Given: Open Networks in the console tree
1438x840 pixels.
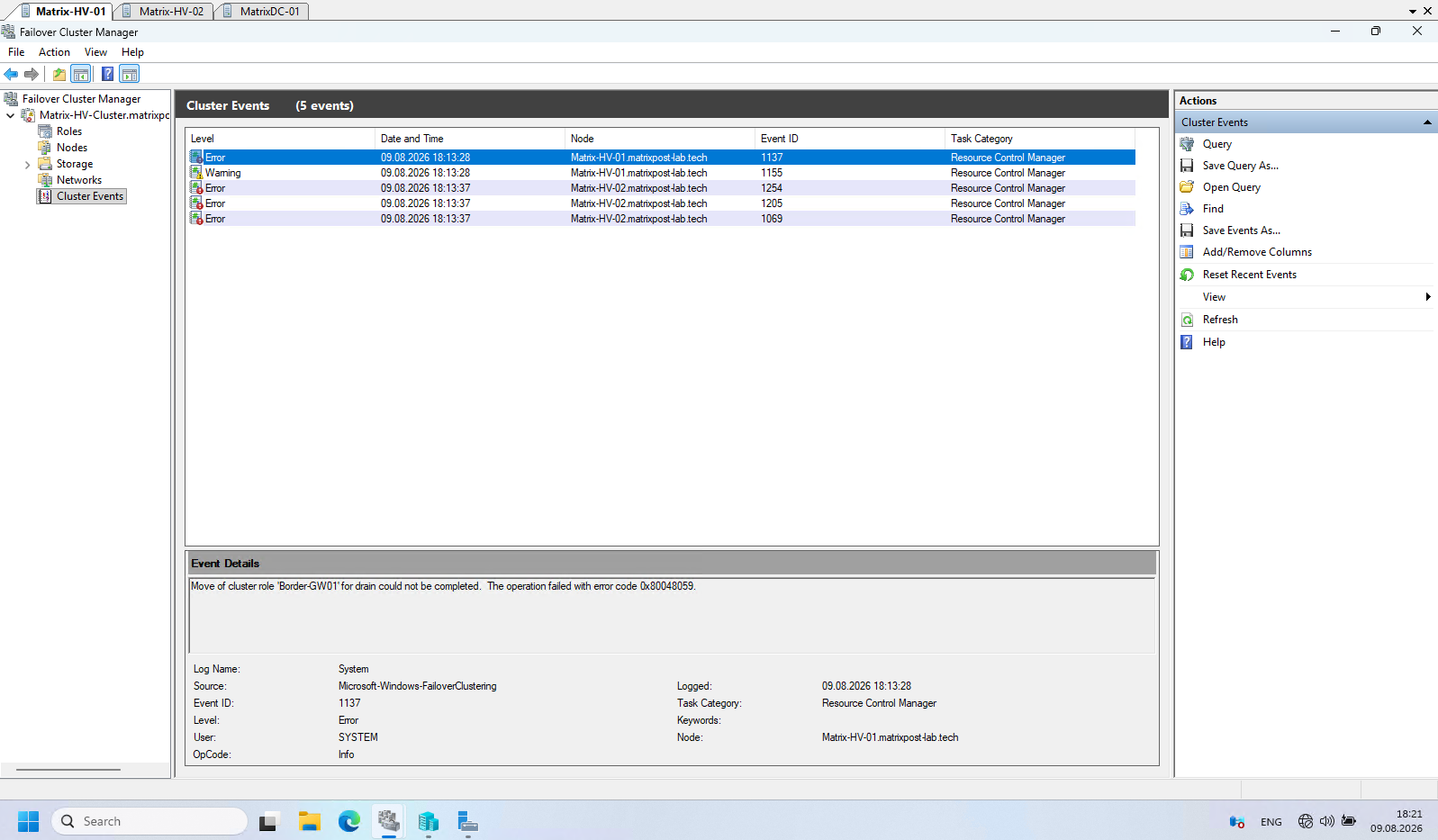Looking at the screenshot, I should [x=79, y=180].
